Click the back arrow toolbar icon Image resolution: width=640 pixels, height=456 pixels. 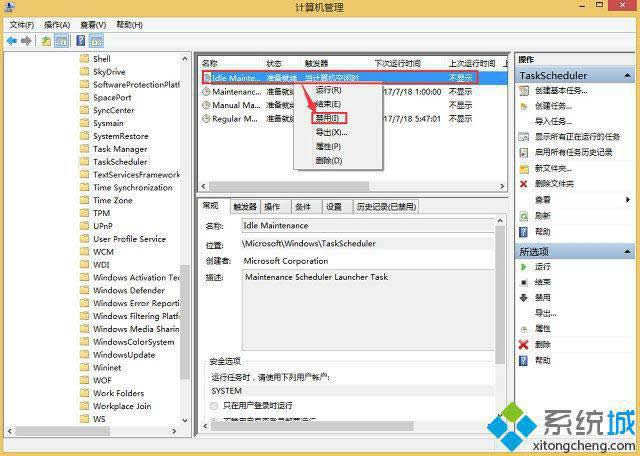[x=12, y=41]
